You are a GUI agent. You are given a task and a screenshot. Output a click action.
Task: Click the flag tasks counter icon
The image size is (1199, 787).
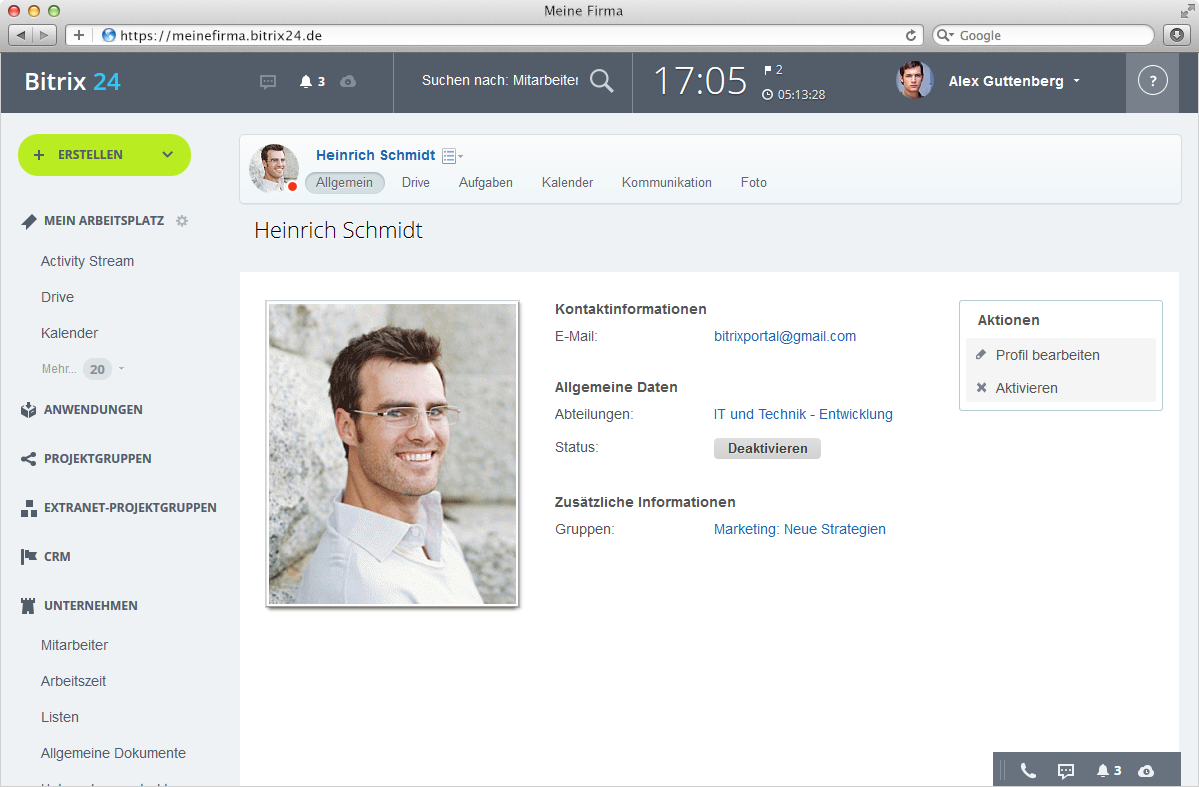pyautogui.click(x=768, y=70)
